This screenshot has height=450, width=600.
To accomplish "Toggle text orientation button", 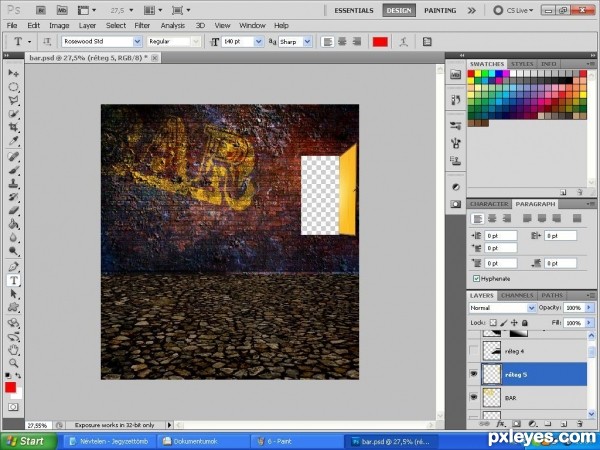I will point(47,42).
